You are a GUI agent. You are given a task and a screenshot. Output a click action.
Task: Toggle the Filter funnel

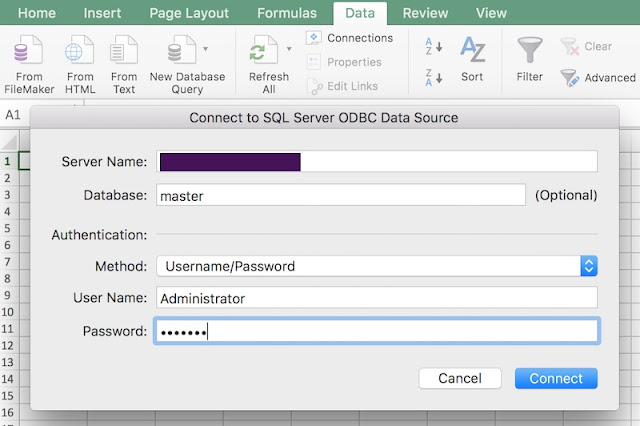(529, 50)
